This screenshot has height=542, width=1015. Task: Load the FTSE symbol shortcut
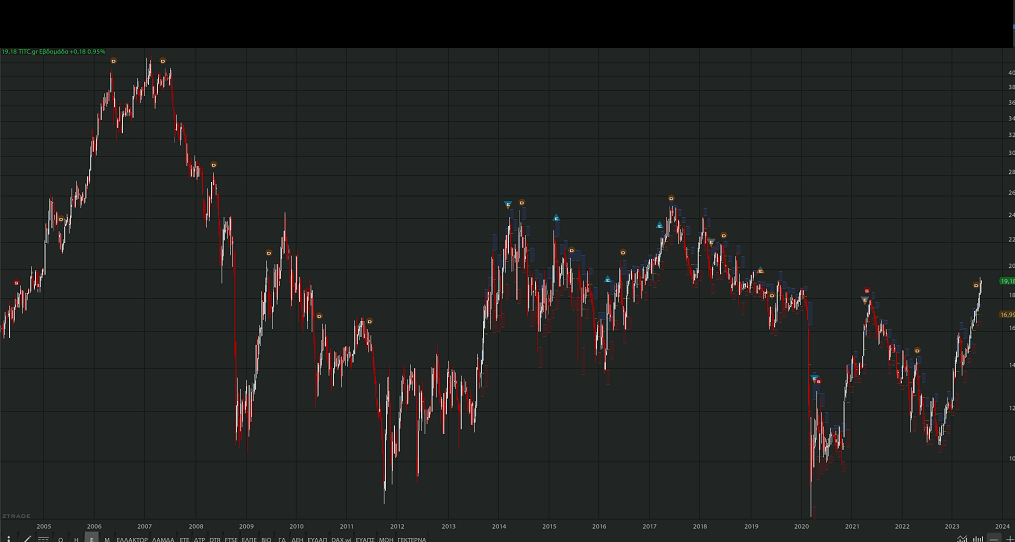click(231, 539)
